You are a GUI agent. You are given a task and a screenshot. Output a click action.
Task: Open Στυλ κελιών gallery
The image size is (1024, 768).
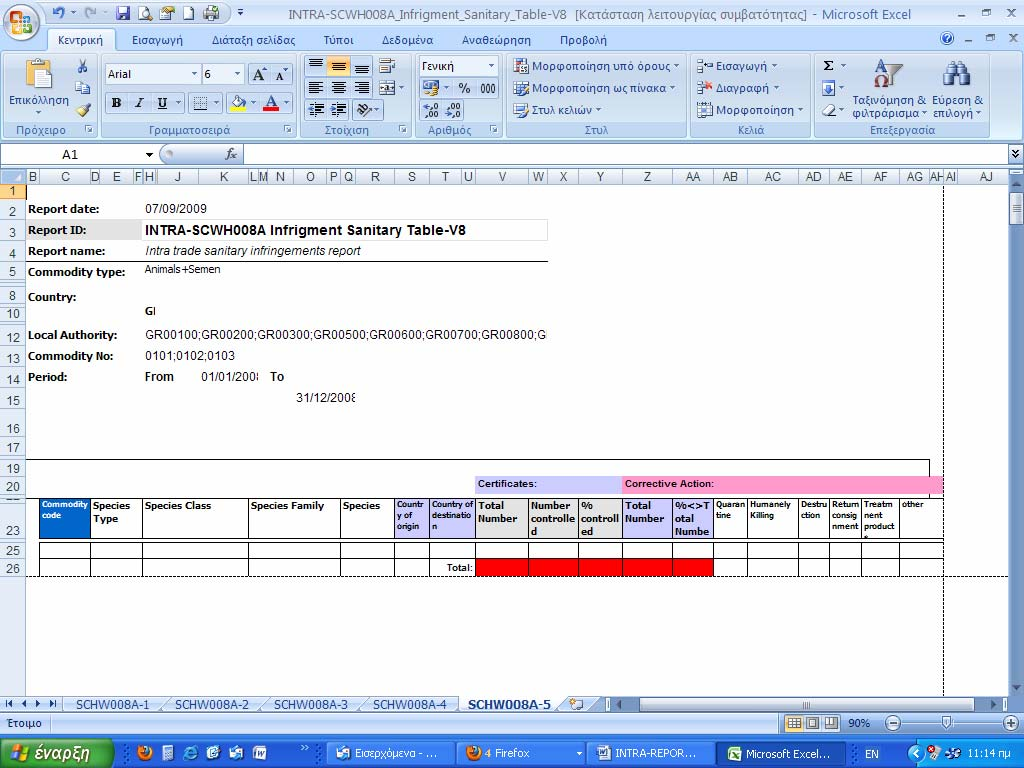pyautogui.click(x=557, y=110)
